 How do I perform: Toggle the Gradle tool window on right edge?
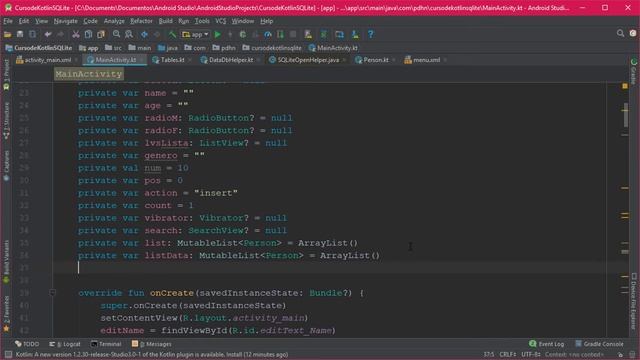(x=633, y=71)
